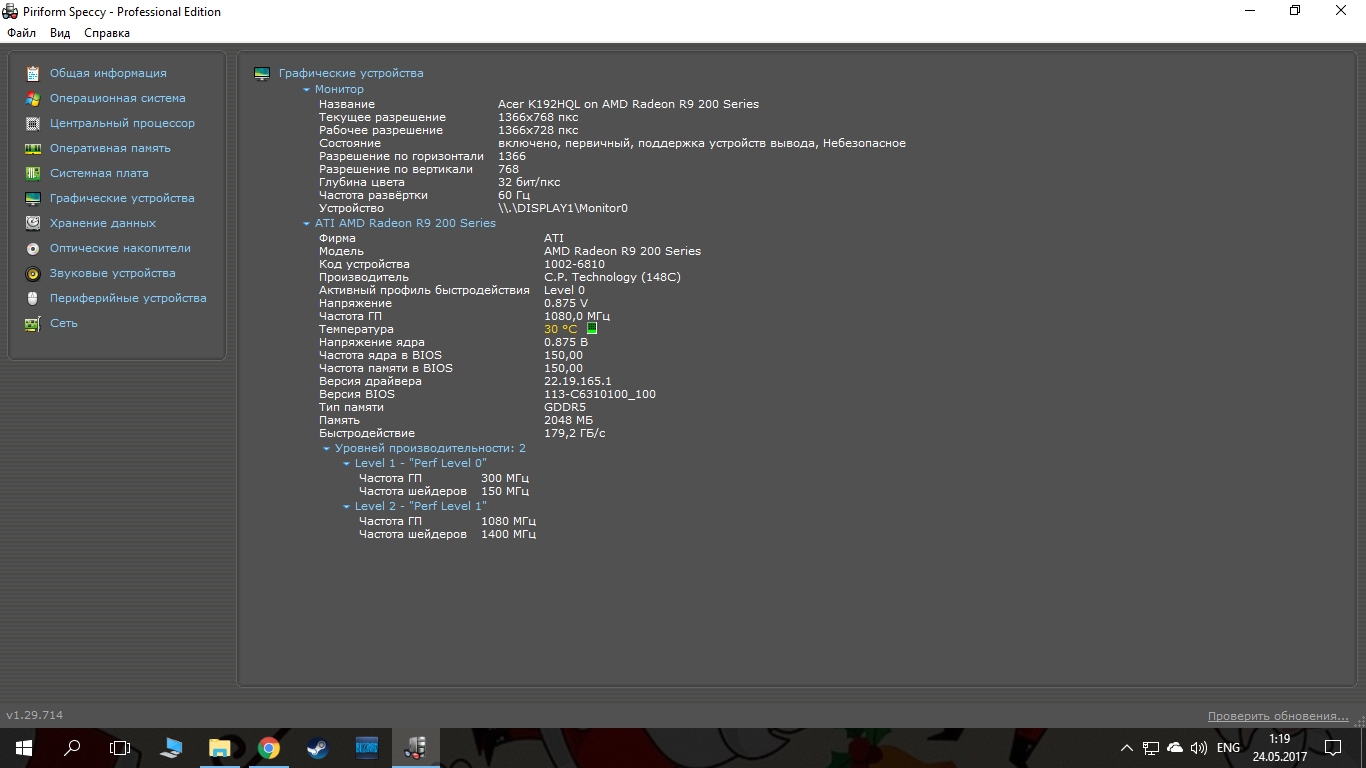Viewport: 1366px width, 768px height.
Task: Open the network tray icon
Action: pyautogui.click(x=1151, y=748)
